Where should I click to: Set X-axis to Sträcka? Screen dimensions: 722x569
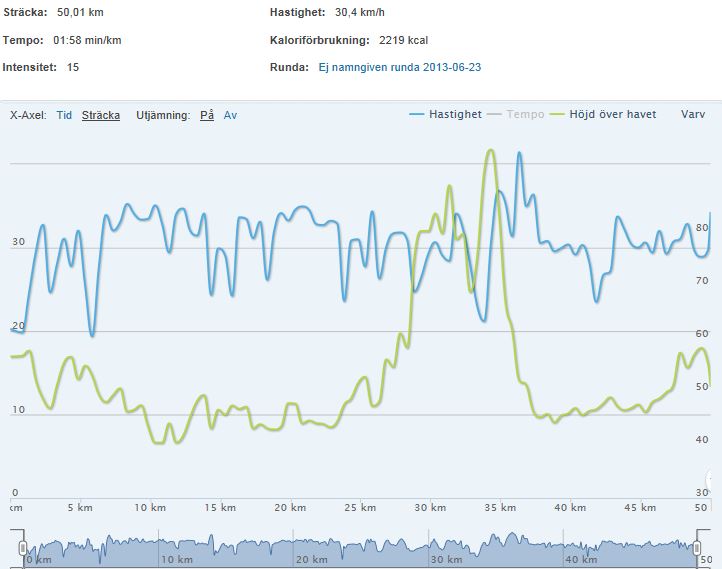(x=101, y=115)
